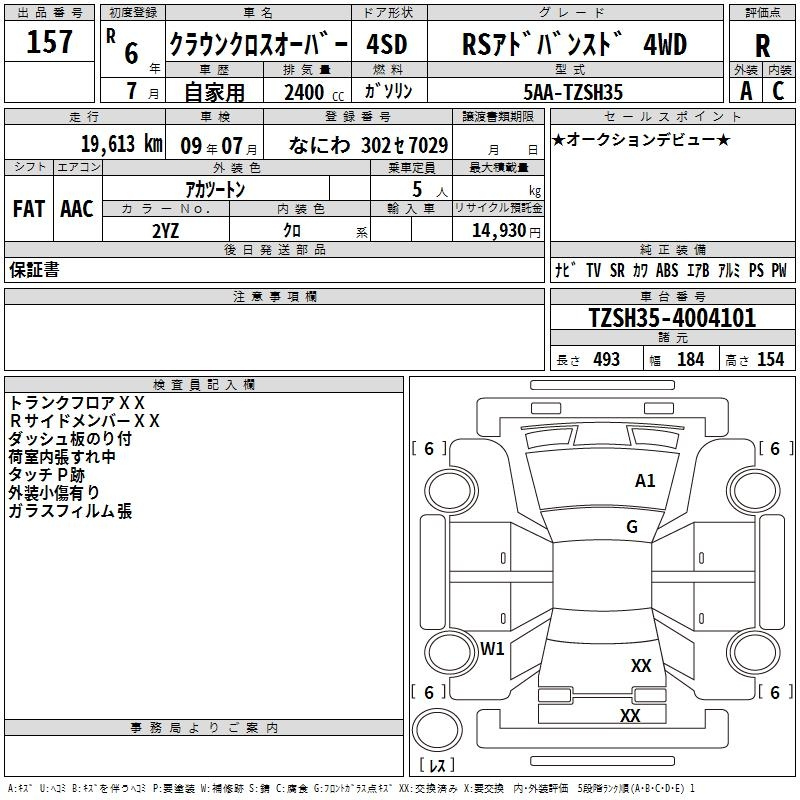Click the chassis number TZSH35-4004101
Viewport: 800px width, 800px height.
point(672,319)
